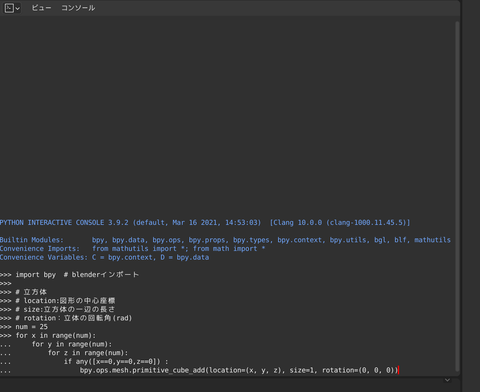The width and height of the screenshot is (480, 392).
Task: Click the 'Builtin Modules:' line
Action: (225, 240)
